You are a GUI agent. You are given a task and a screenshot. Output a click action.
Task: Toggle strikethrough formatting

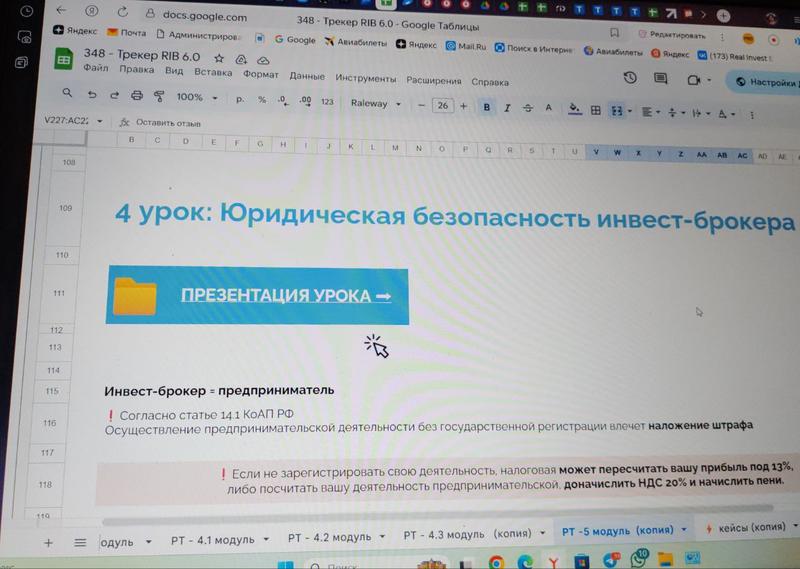point(527,107)
